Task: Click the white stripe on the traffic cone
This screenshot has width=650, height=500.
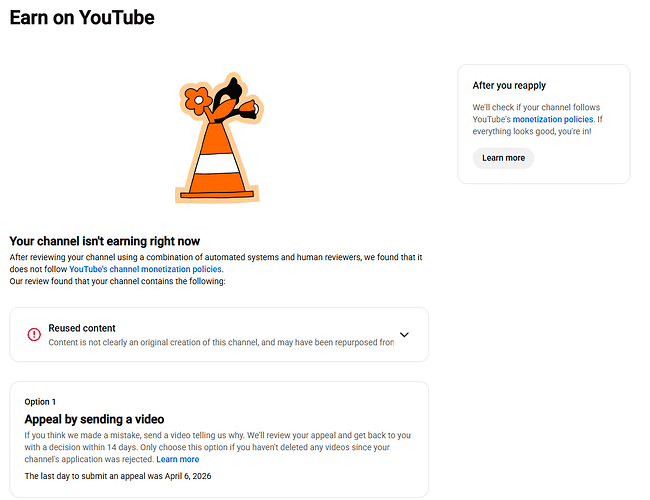Action: (x=217, y=163)
